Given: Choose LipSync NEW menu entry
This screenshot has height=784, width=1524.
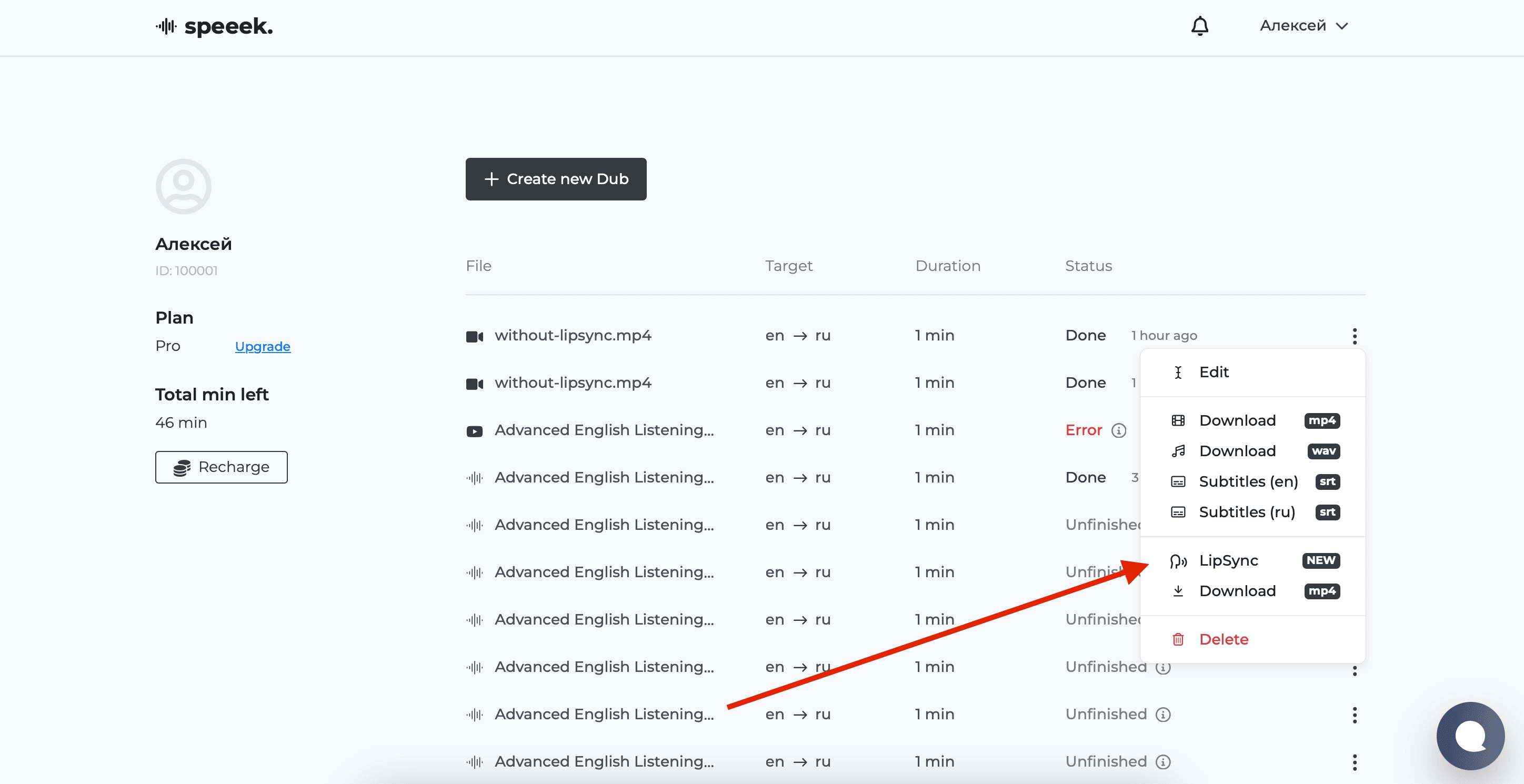Looking at the screenshot, I should point(1228,560).
